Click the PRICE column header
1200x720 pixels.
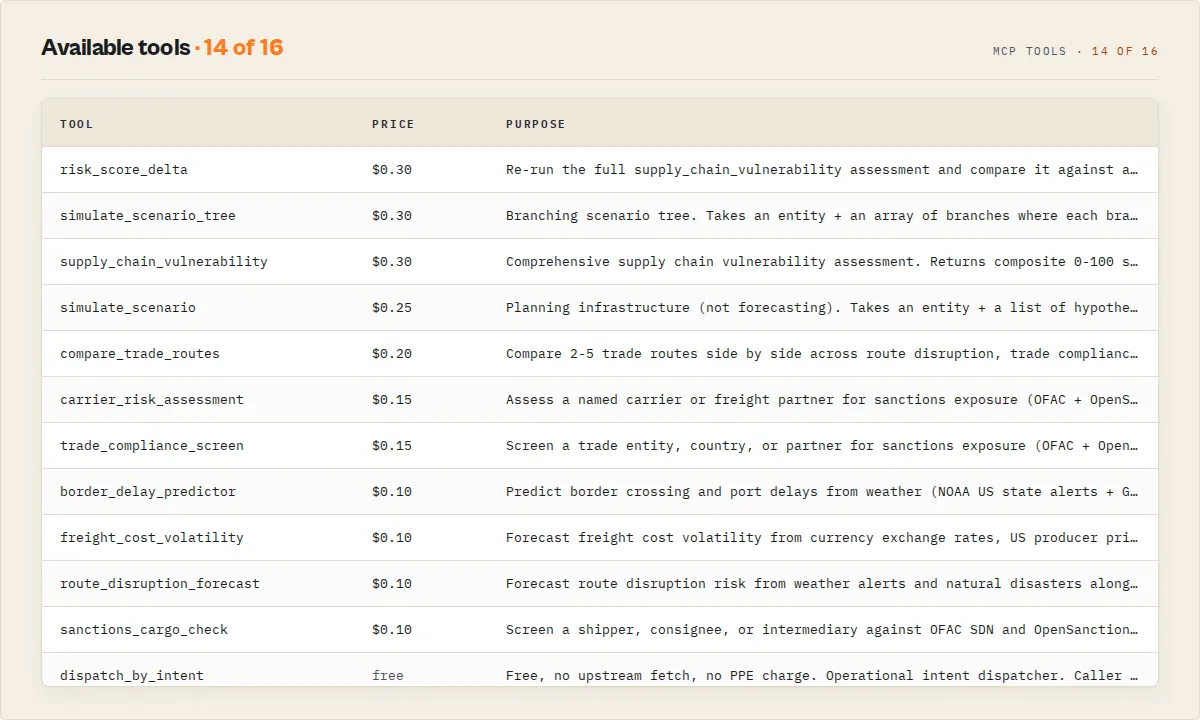pos(393,124)
